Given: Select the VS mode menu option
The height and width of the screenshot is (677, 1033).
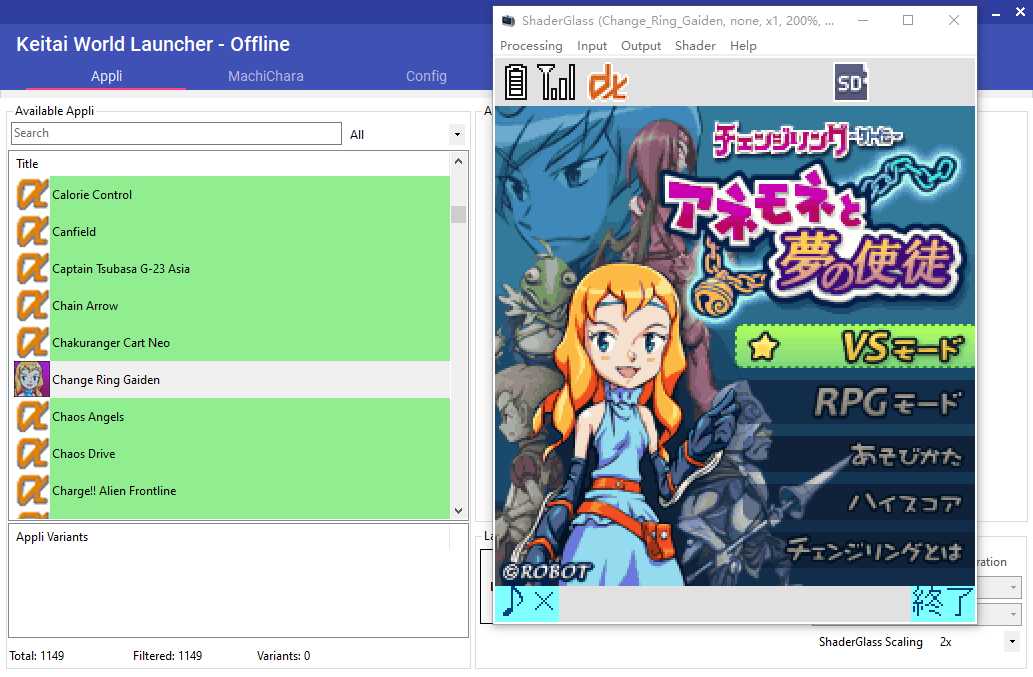Looking at the screenshot, I should (x=855, y=346).
